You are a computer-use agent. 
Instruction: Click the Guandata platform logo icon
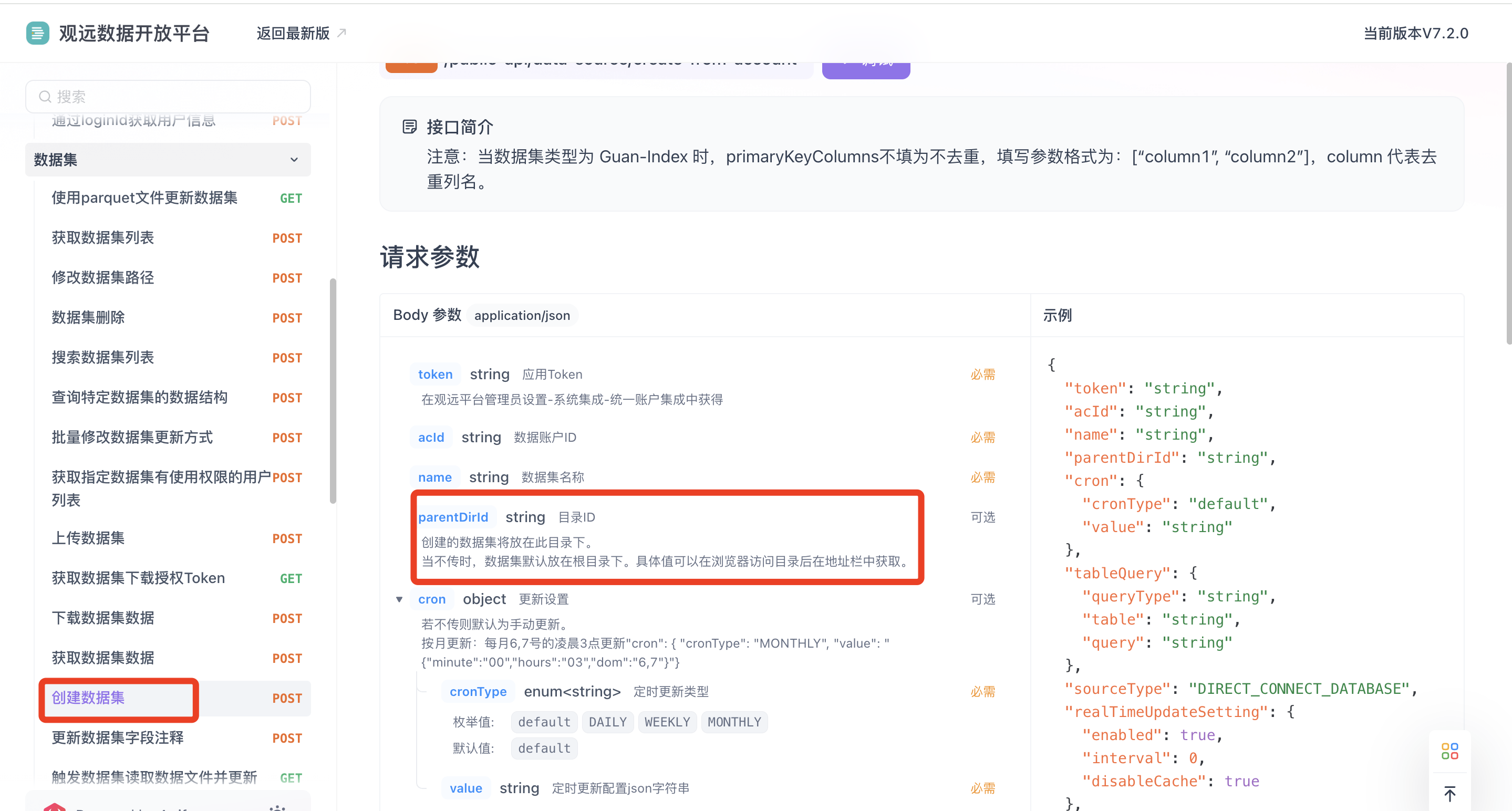point(38,33)
